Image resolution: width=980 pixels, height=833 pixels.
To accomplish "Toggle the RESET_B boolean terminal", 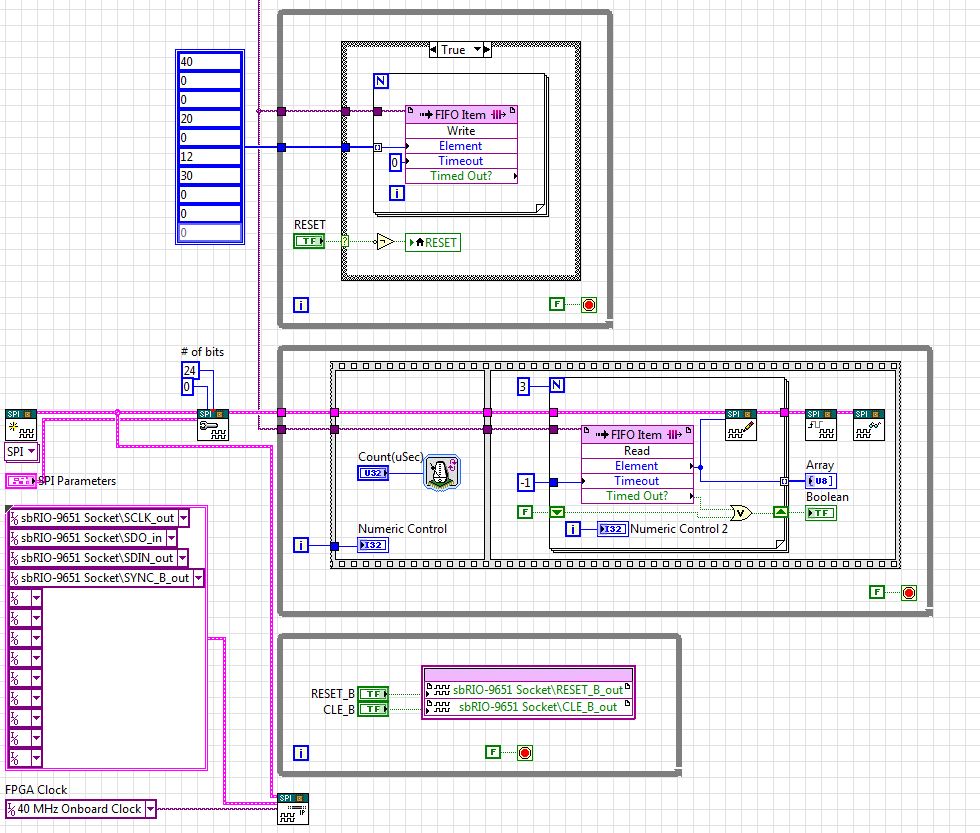I will tap(373, 693).
